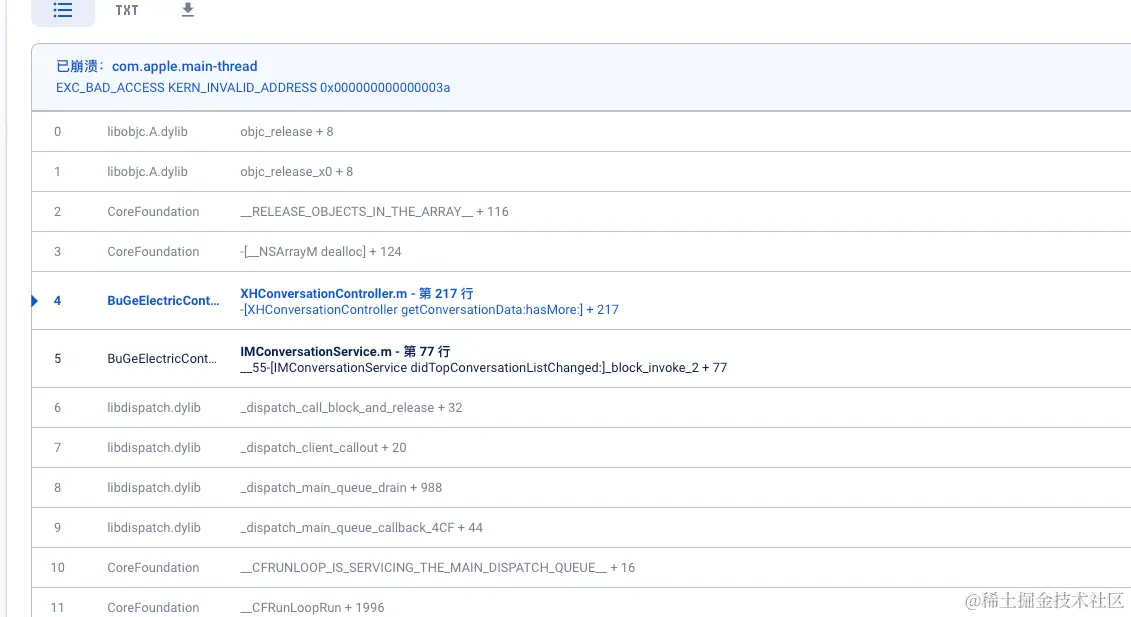Click didTopConversationListChanged block_invoke_2 symbol
The width and height of the screenshot is (1131, 617).
[483, 368]
